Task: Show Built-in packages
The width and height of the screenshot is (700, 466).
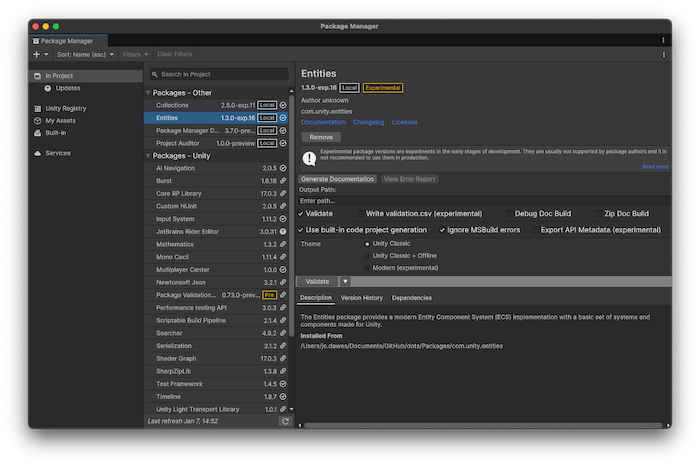Action: point(56,132)
